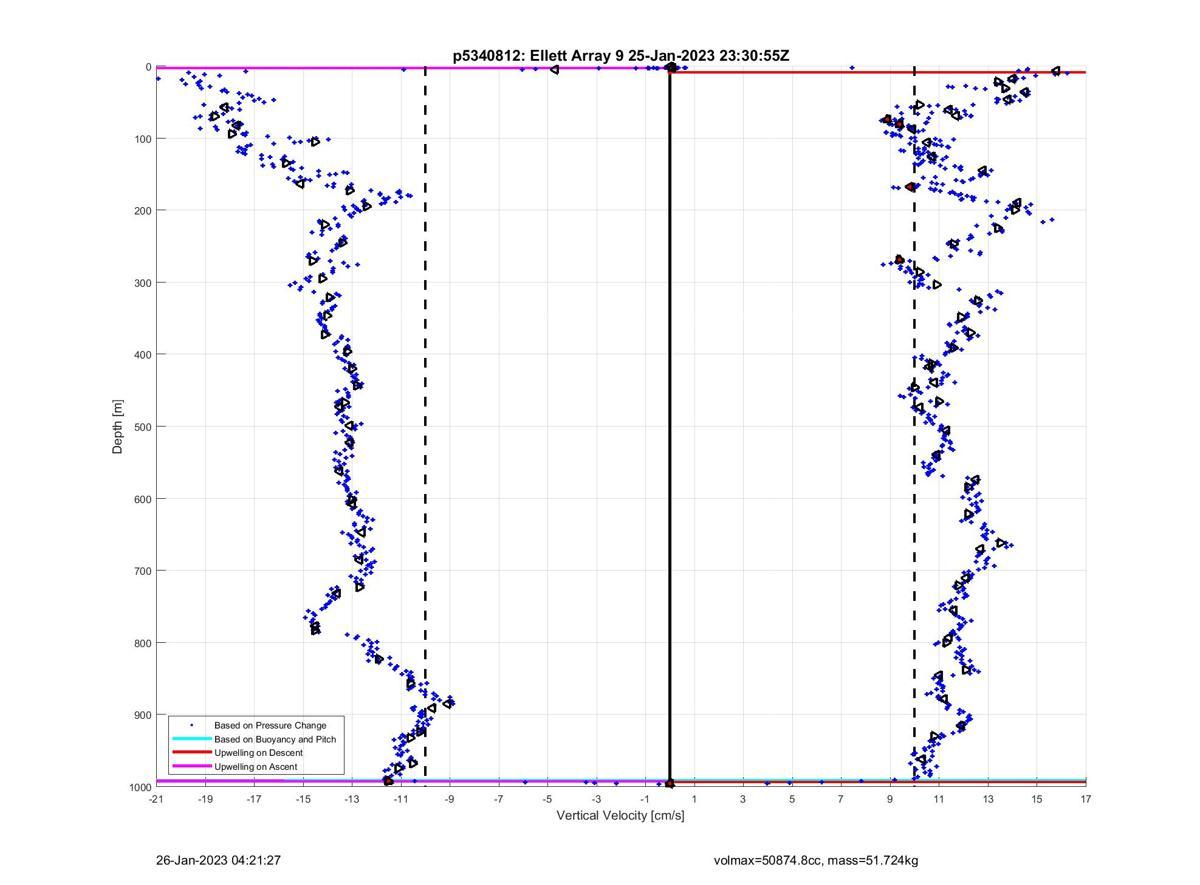Click the depth tick label 100
Screen dimensions: 1200x885
[x=142, y=139]
